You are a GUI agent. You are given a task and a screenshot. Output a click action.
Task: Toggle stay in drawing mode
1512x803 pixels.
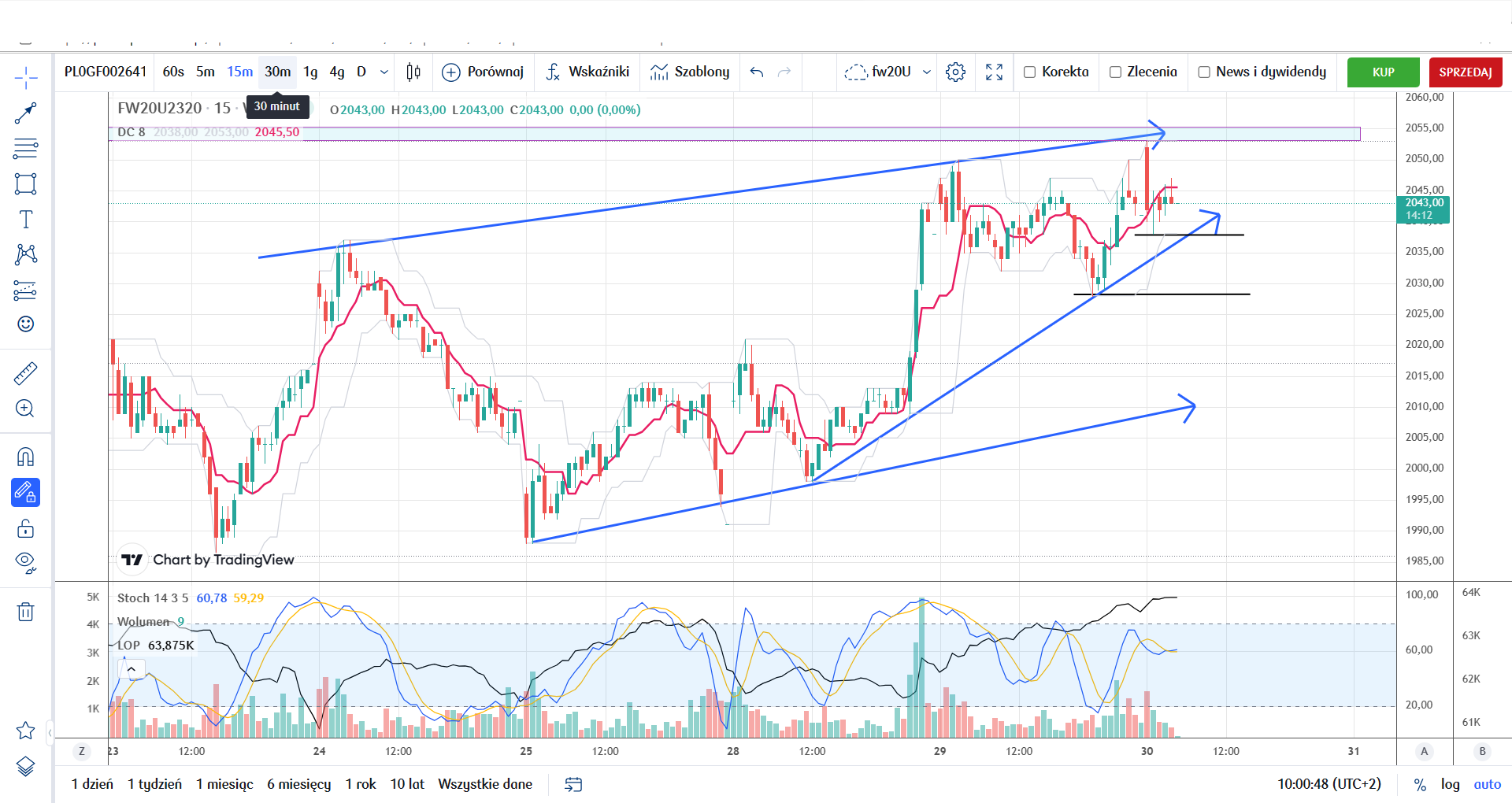[25, 493]
